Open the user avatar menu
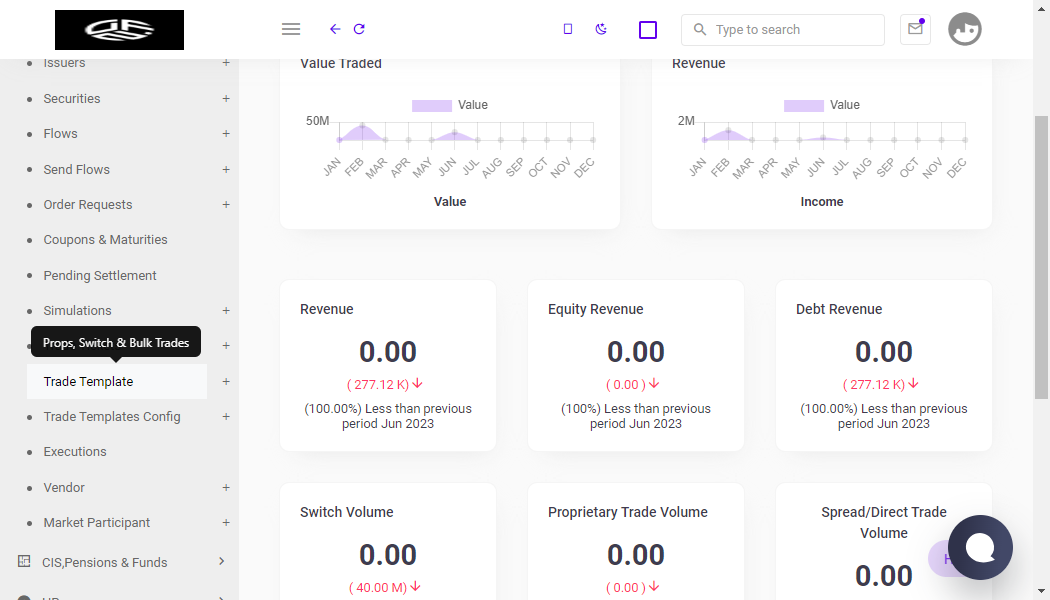 click(964, 29)
